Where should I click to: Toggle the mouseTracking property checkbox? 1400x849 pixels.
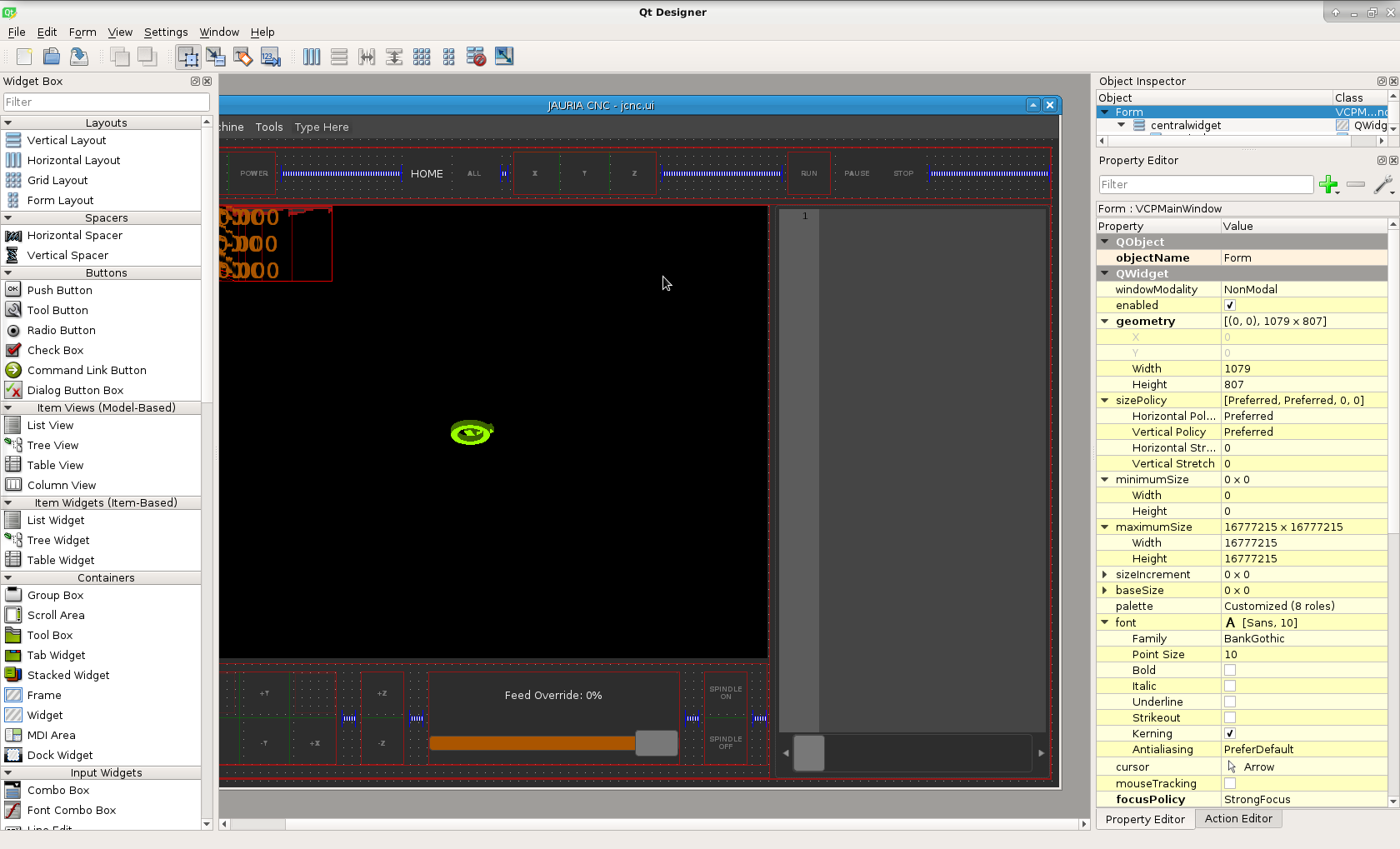point(1230,783)
